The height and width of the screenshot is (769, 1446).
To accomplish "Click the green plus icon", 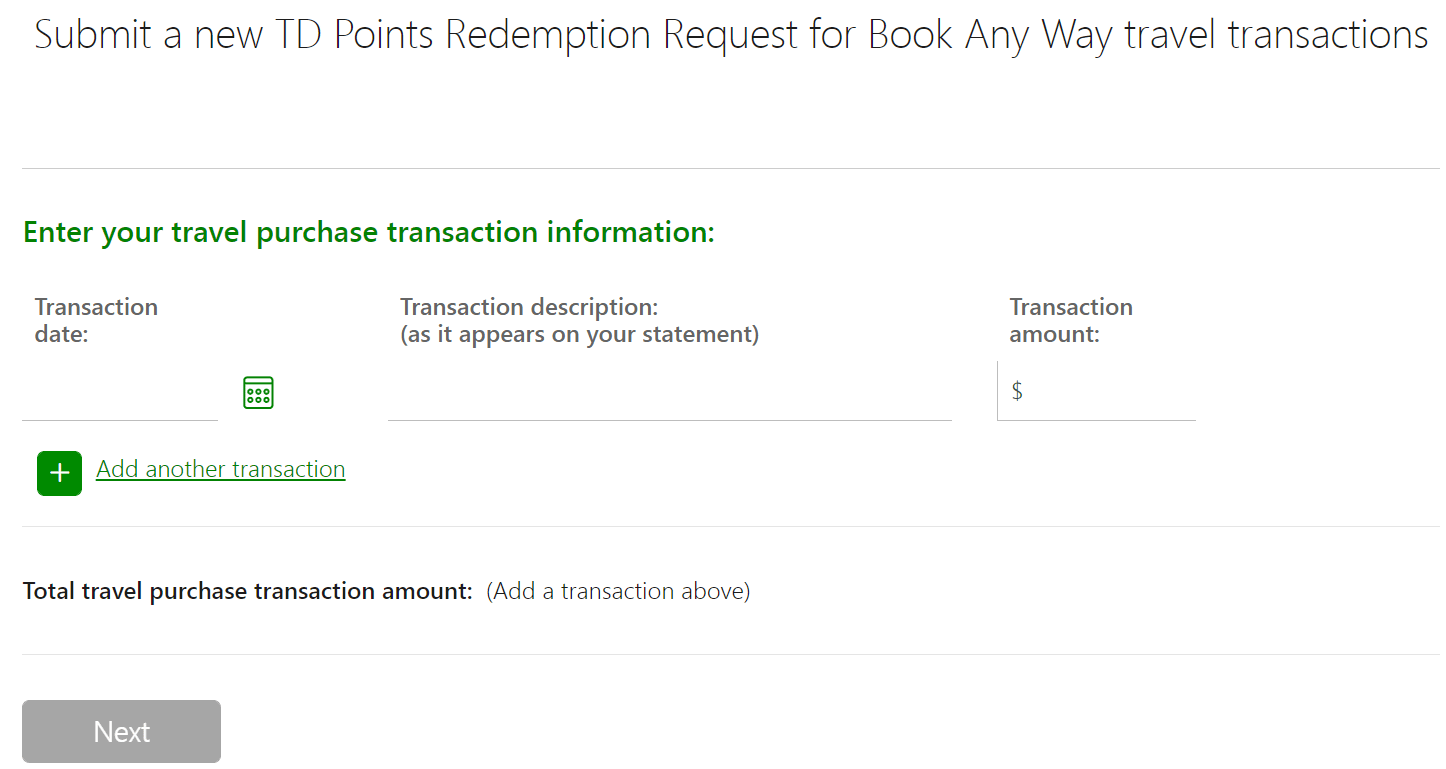I will [59, 473].
